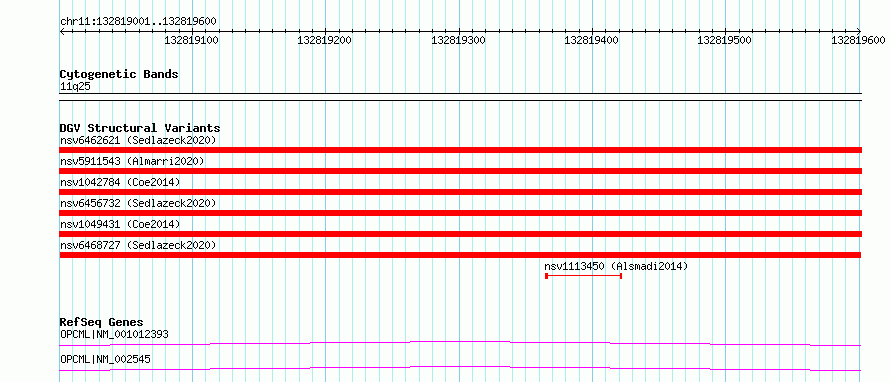Viewport: 890px width, 382px height.
Task: Open the OPCML|NM_001012393 gene label
Action: pyautogui.click(x=114, y=334)
